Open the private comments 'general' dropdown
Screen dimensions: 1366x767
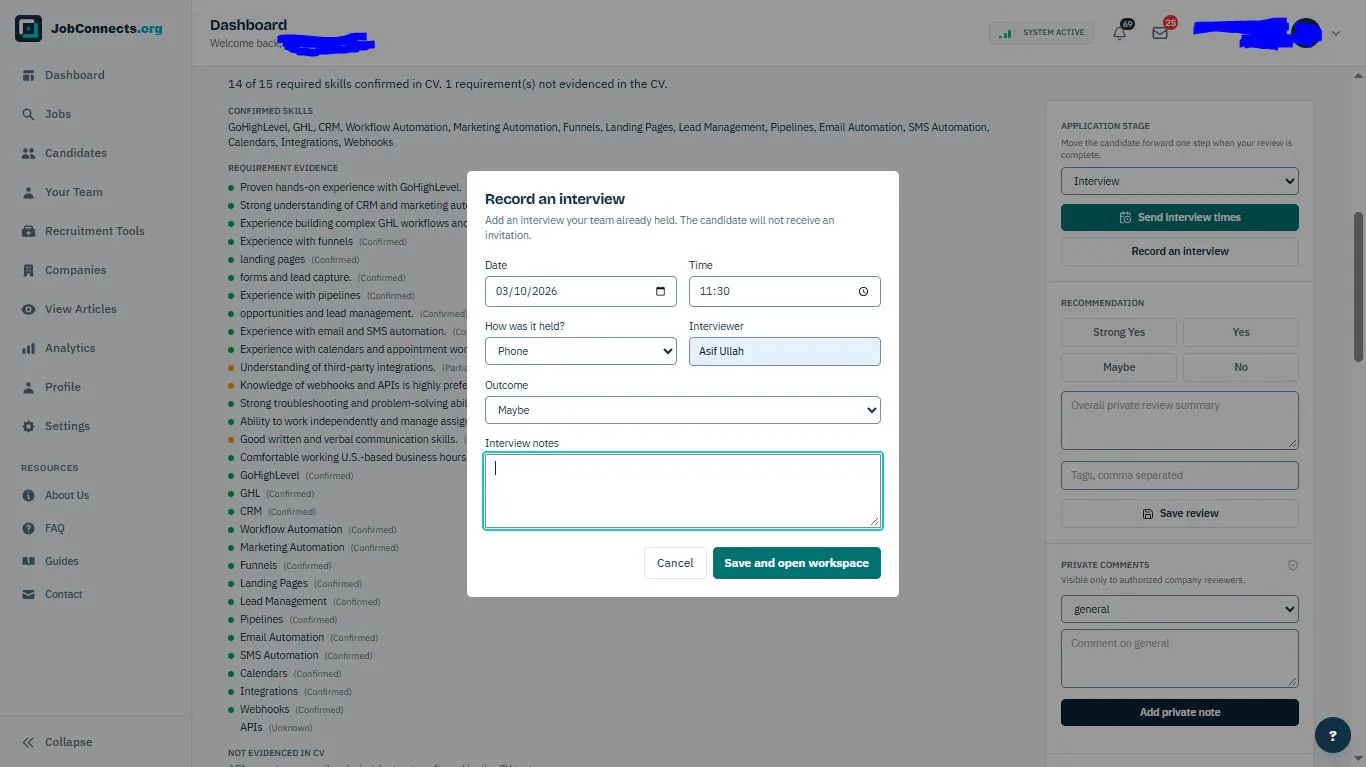(1180, 609)
